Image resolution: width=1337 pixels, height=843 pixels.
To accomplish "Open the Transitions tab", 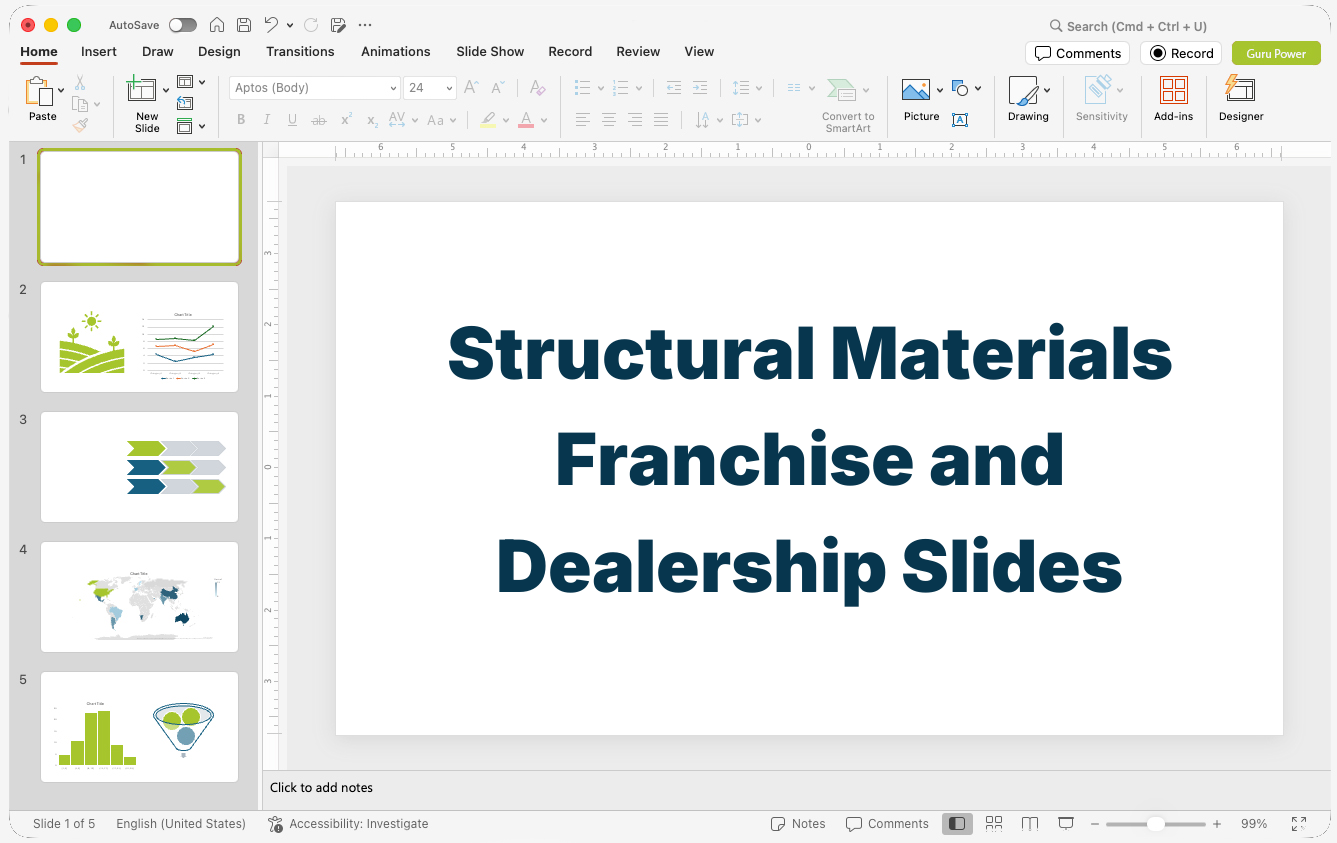I will click(300, 52).
